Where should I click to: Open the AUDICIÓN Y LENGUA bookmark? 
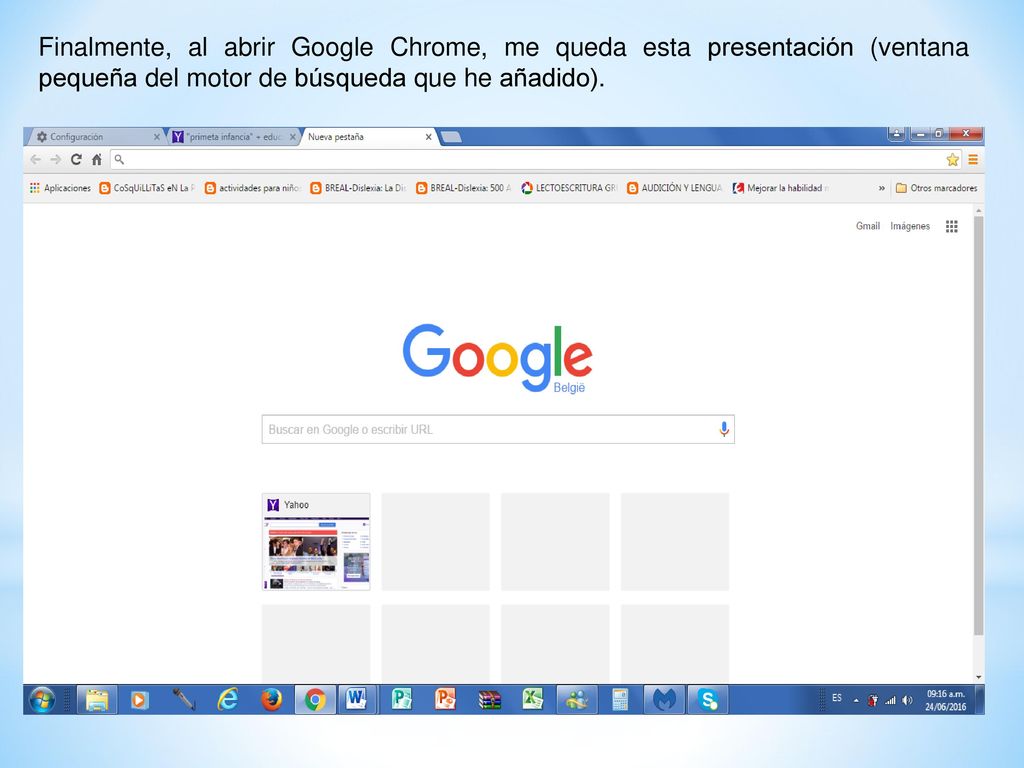675,188
